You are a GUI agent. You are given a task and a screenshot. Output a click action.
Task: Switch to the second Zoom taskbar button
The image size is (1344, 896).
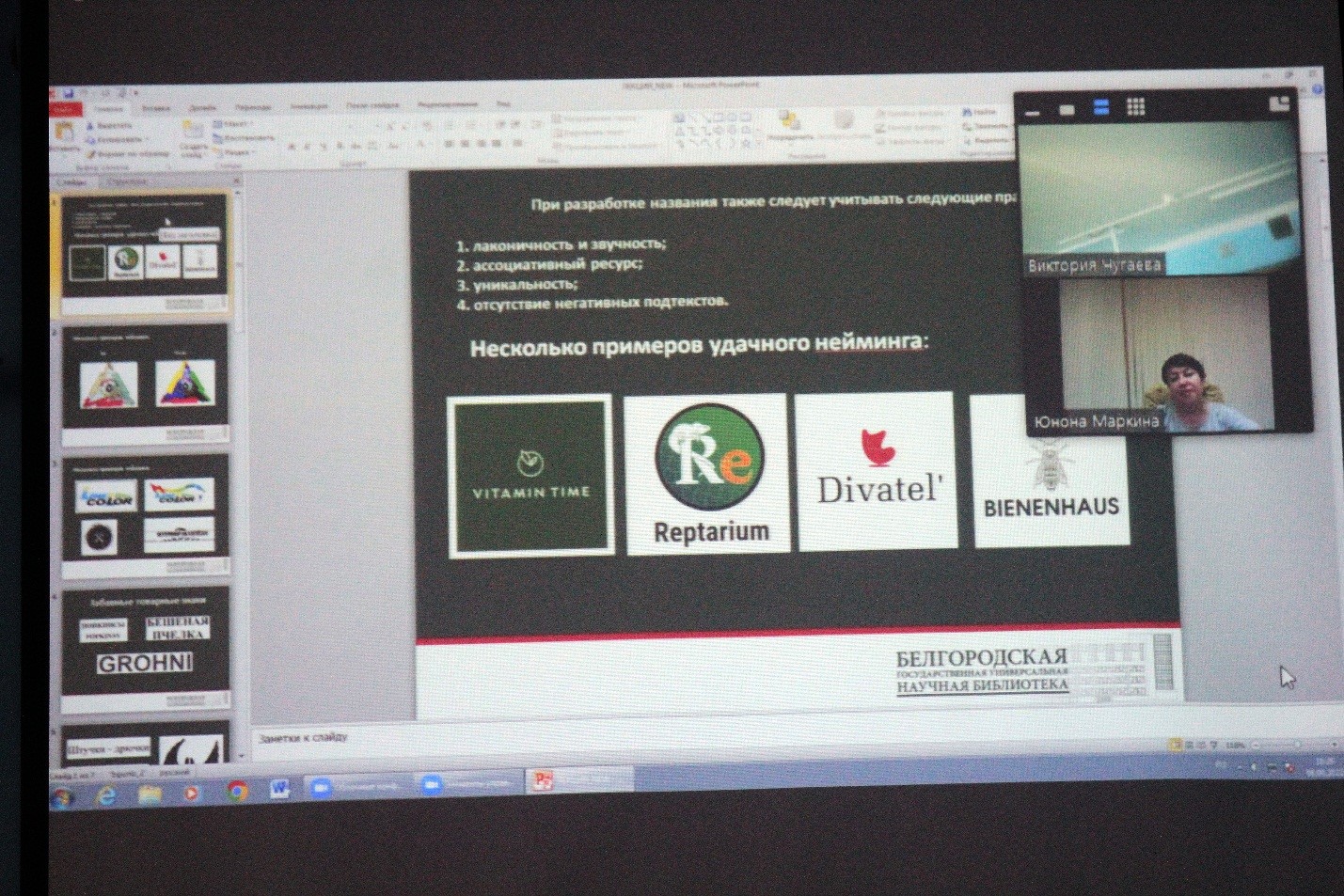467,783
